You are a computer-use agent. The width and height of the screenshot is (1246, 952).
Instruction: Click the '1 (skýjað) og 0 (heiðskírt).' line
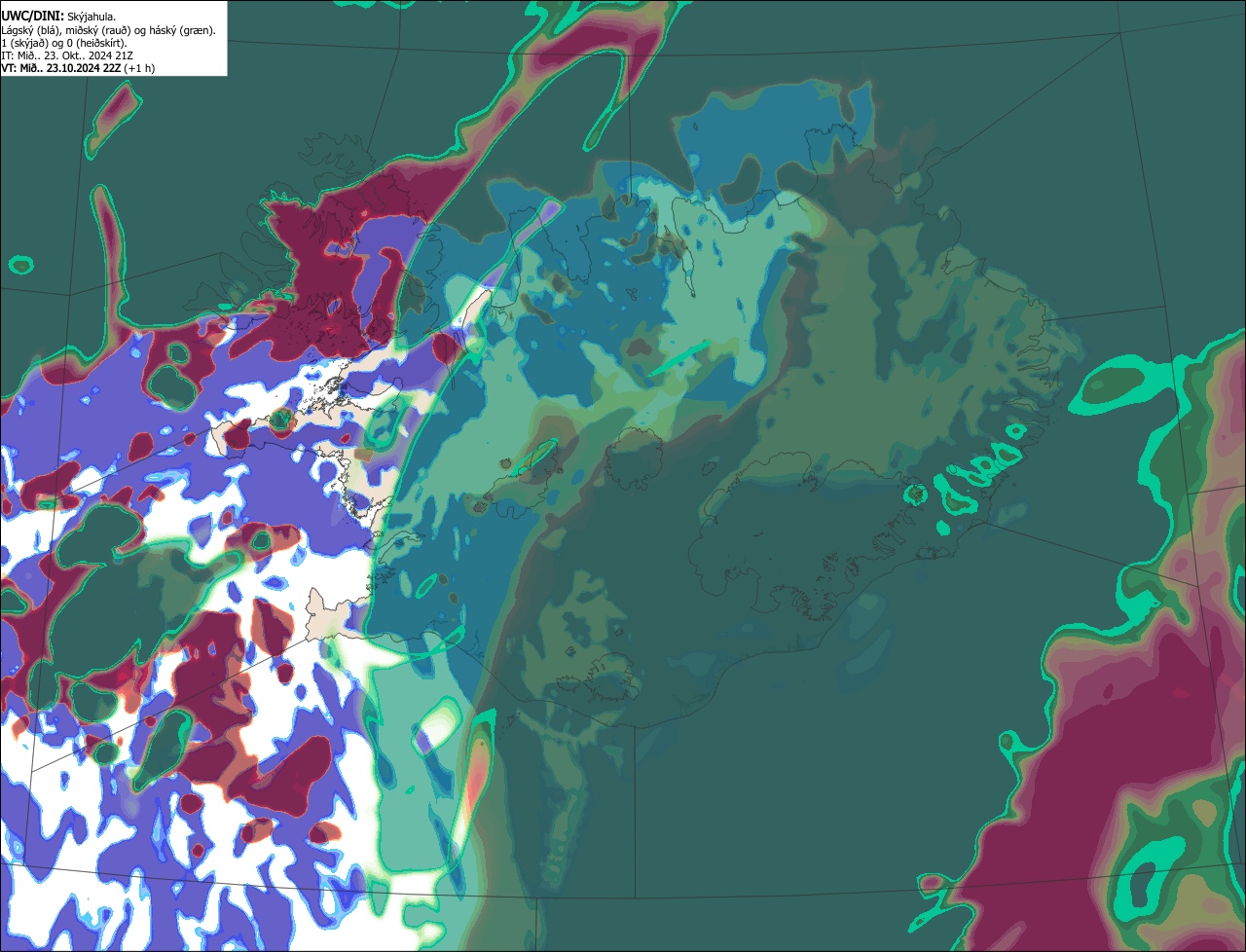coord(64,42)
